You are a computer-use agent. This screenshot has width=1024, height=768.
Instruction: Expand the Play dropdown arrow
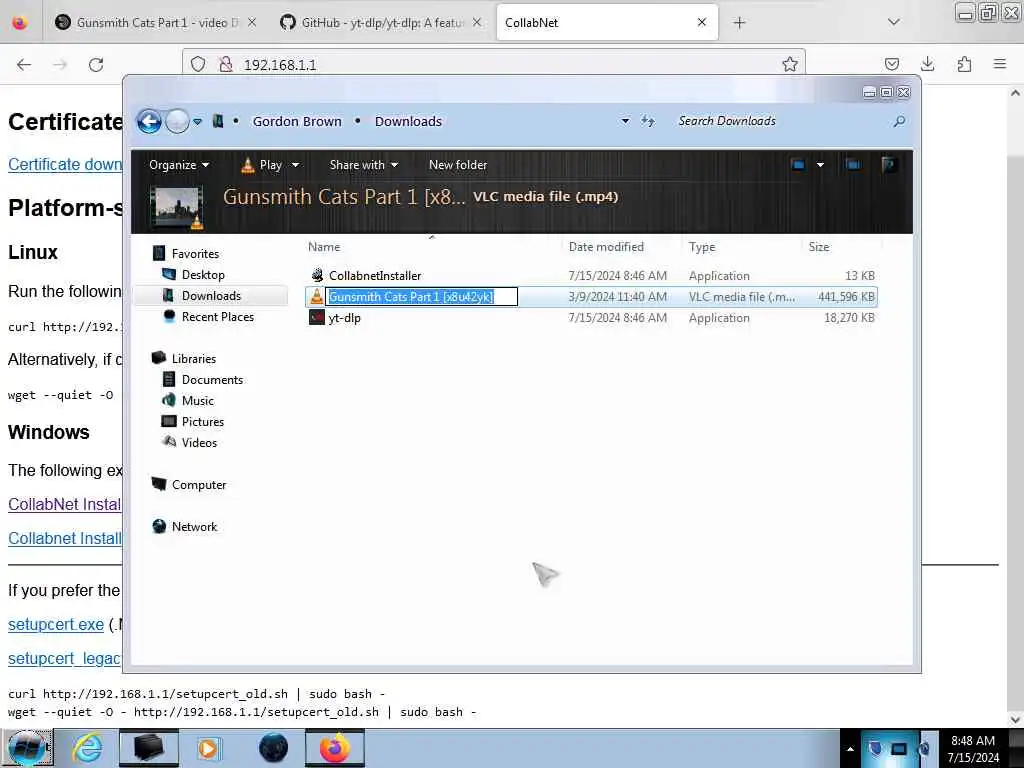[295, 165]
